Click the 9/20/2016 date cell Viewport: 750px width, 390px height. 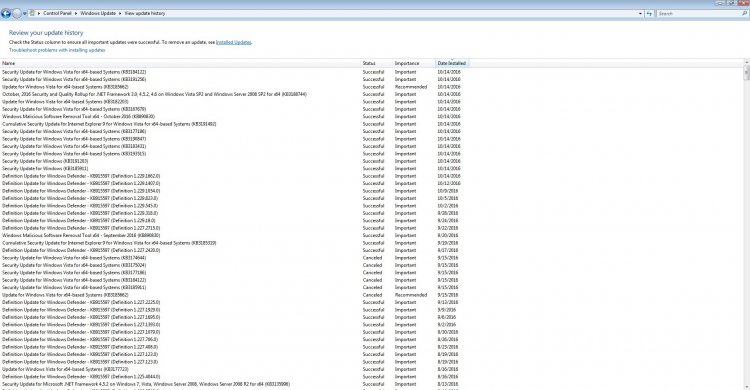click(447, 235)
